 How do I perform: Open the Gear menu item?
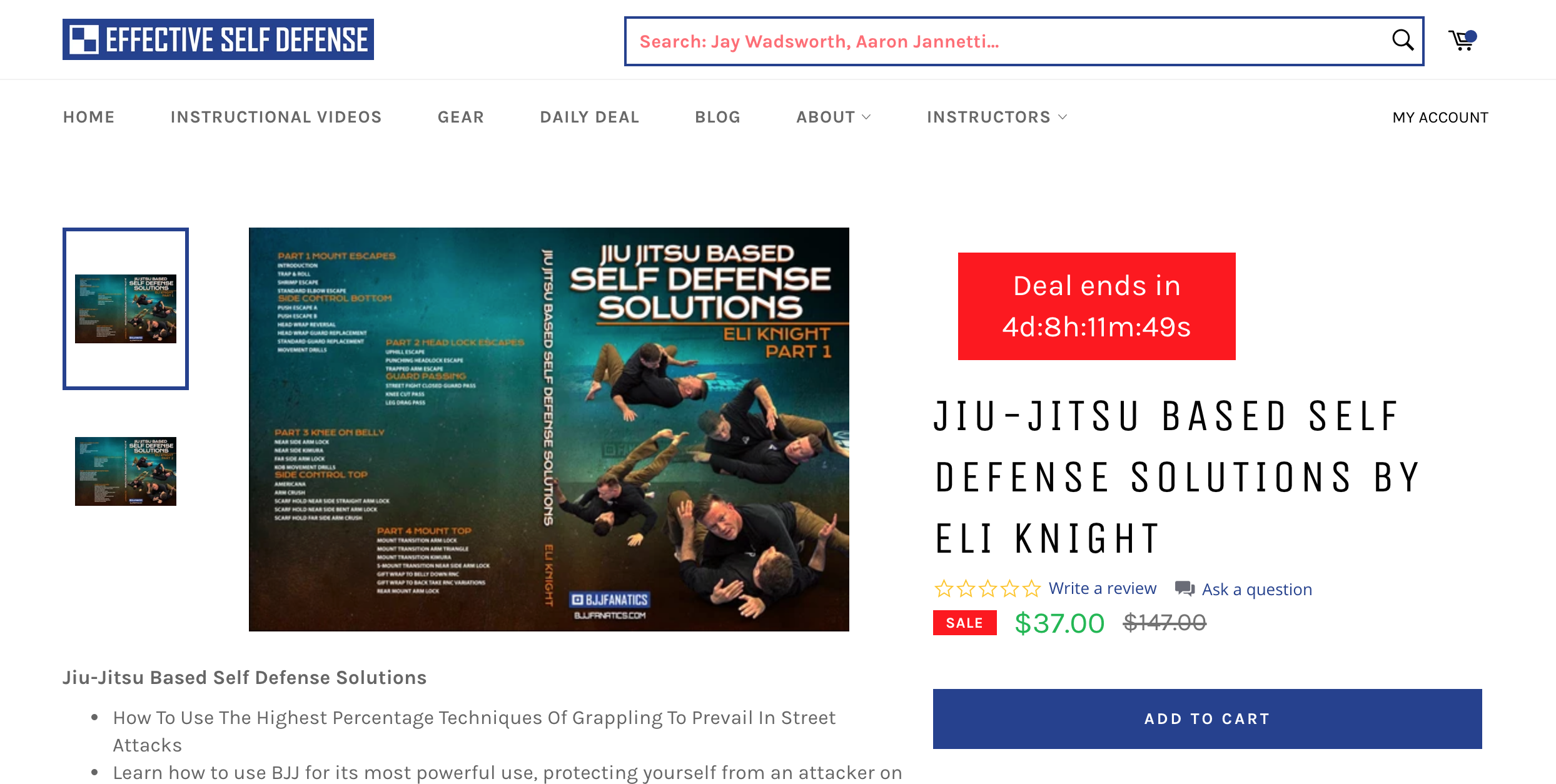(461, 117)
